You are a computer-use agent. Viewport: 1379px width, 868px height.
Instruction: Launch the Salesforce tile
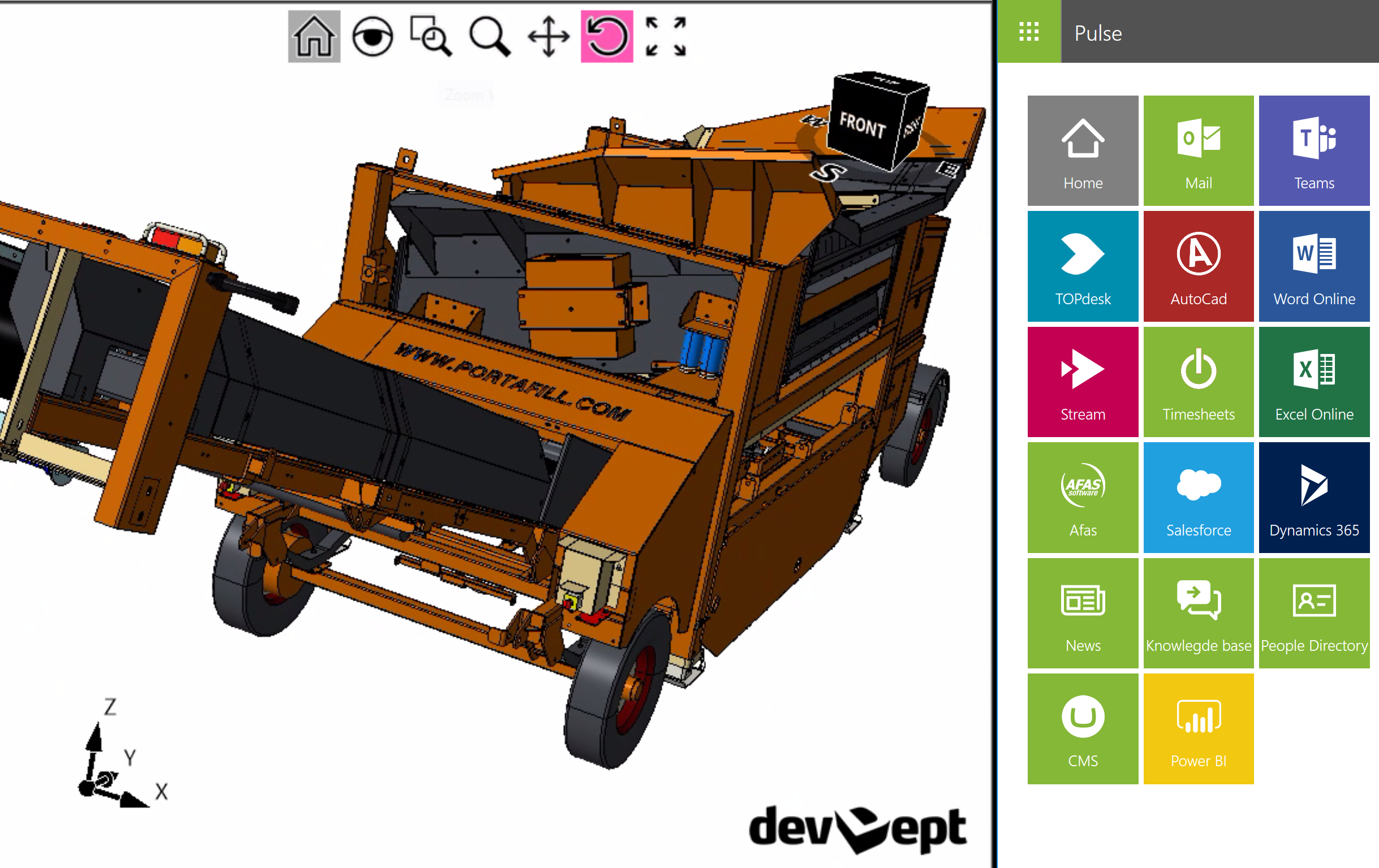click(x=1199, y=498)
